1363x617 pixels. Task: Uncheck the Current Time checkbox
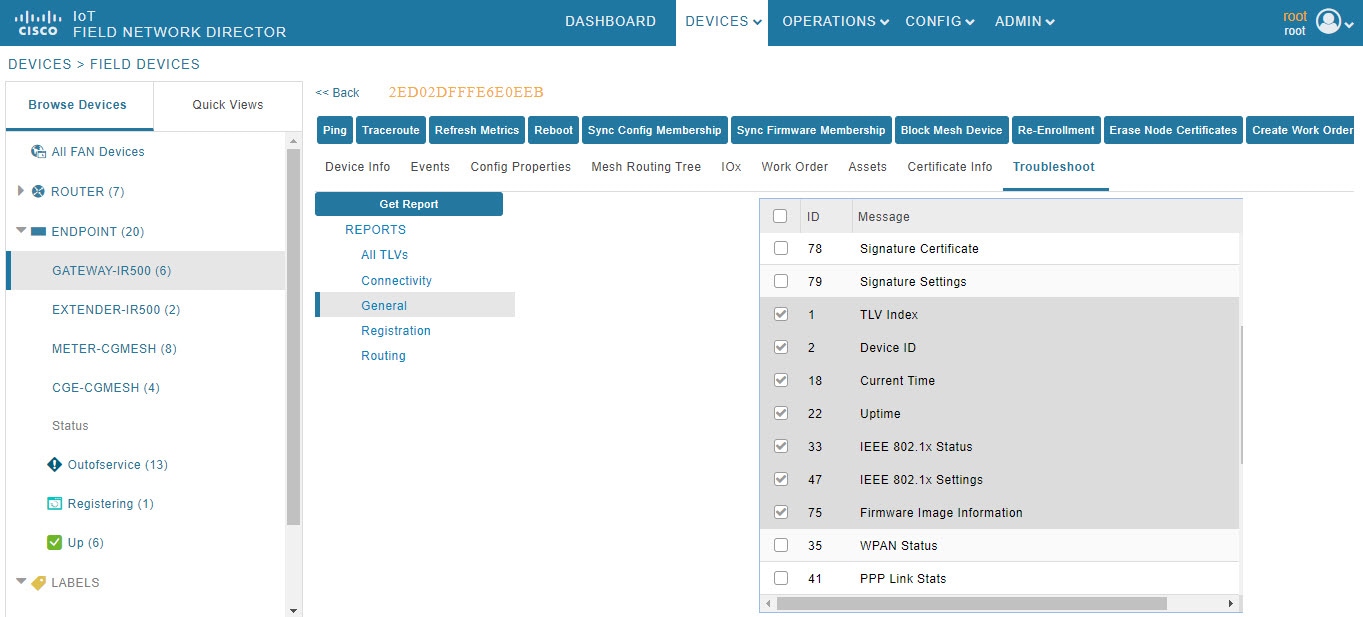click(781, 380)
